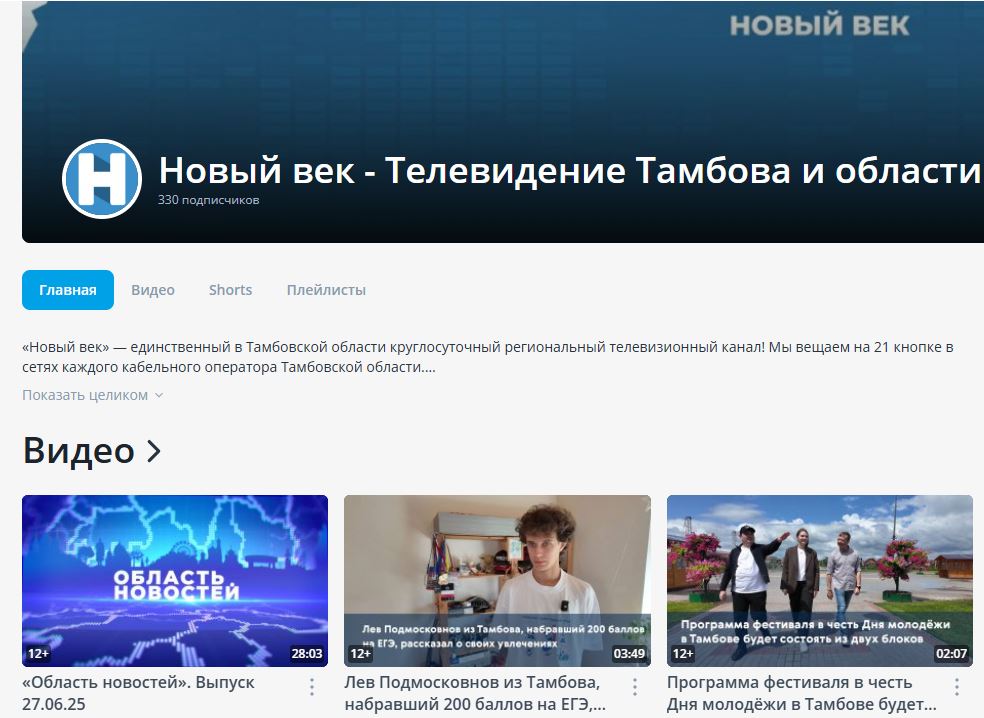Play the Лев Подмосковнов video thumbnail

498,581
